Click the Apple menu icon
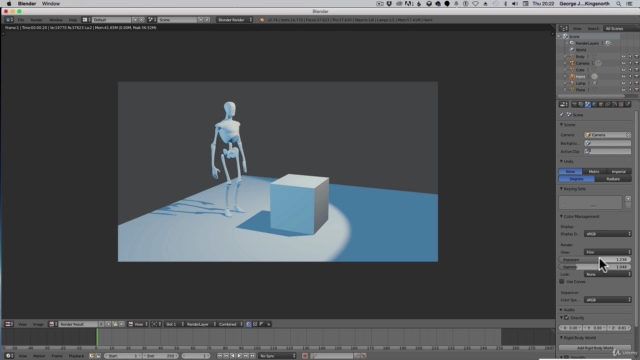The height and width of the screenshot is (360, 640). click(9, 4)
